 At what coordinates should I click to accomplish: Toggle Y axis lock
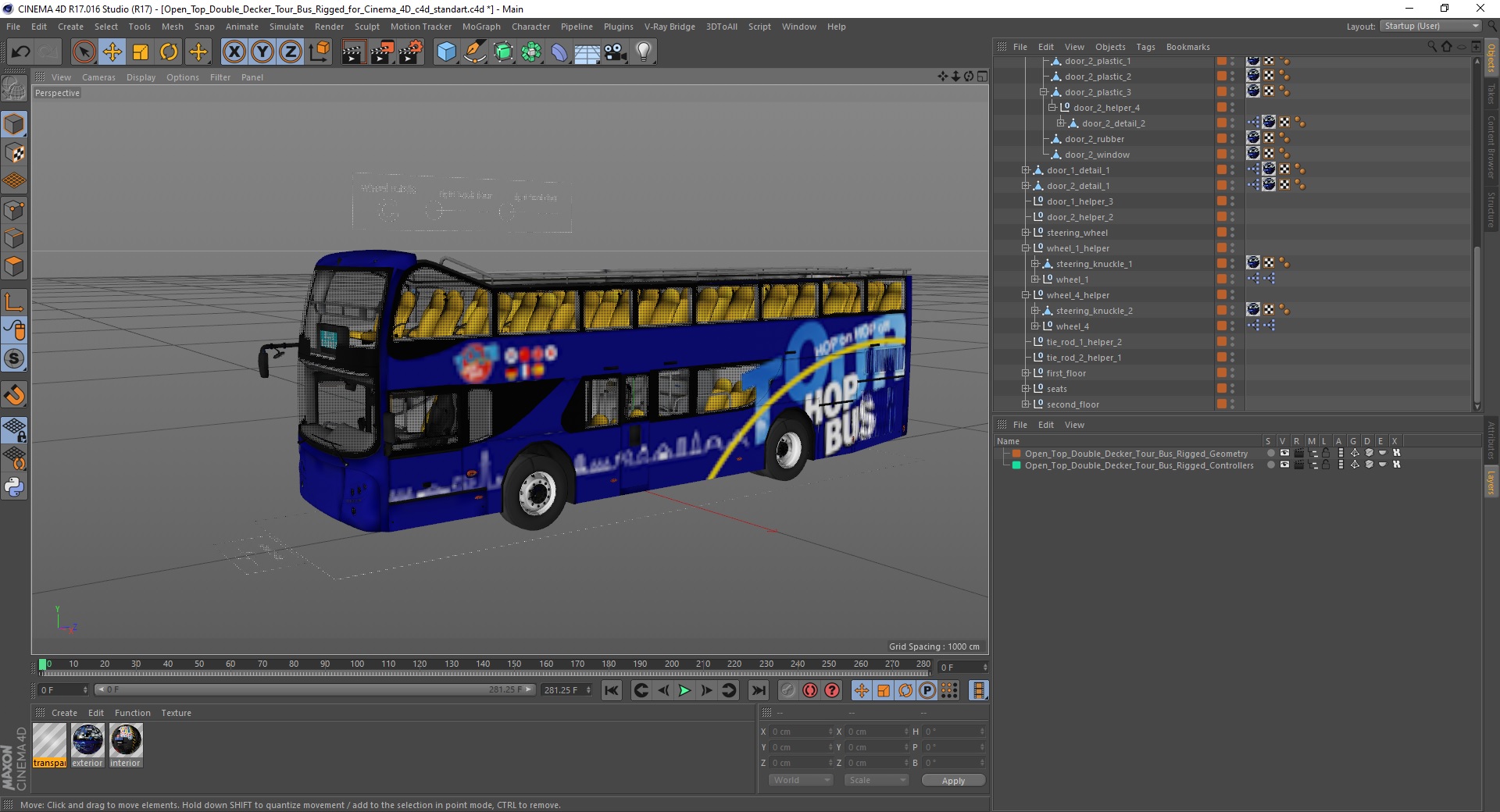coord(262,52)
